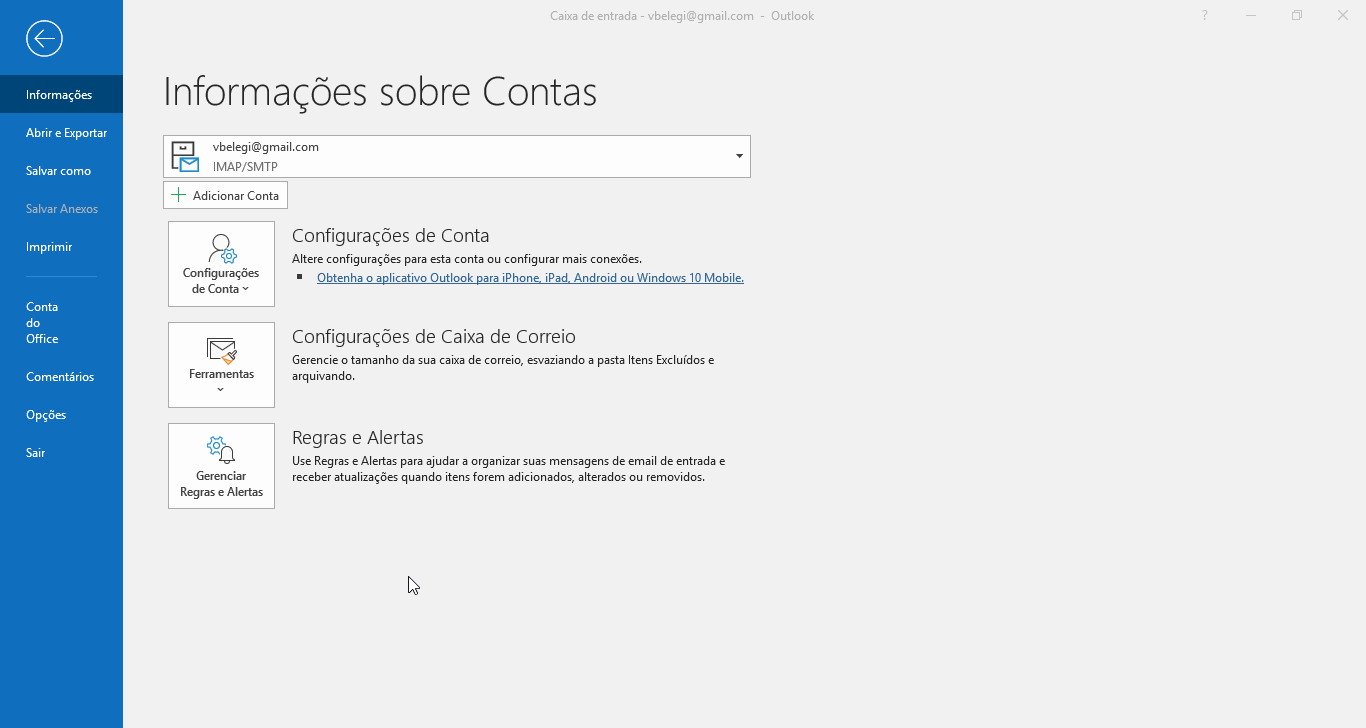Click 'Use Regras e Alertas para ajudar' description
The width and height of the screenshot is (1366, 728).
[x=508, y=469]
